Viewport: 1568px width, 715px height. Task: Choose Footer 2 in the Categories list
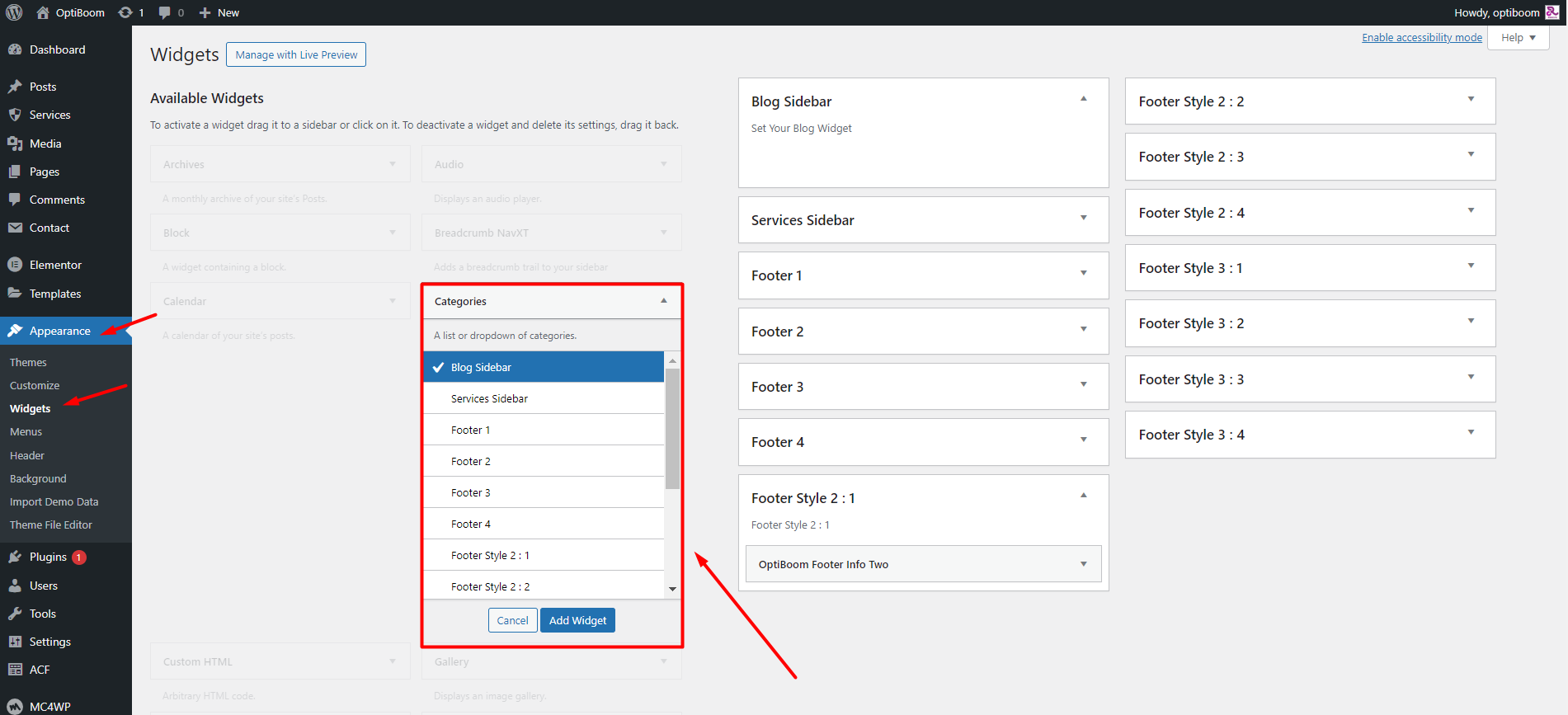[544, 461]
